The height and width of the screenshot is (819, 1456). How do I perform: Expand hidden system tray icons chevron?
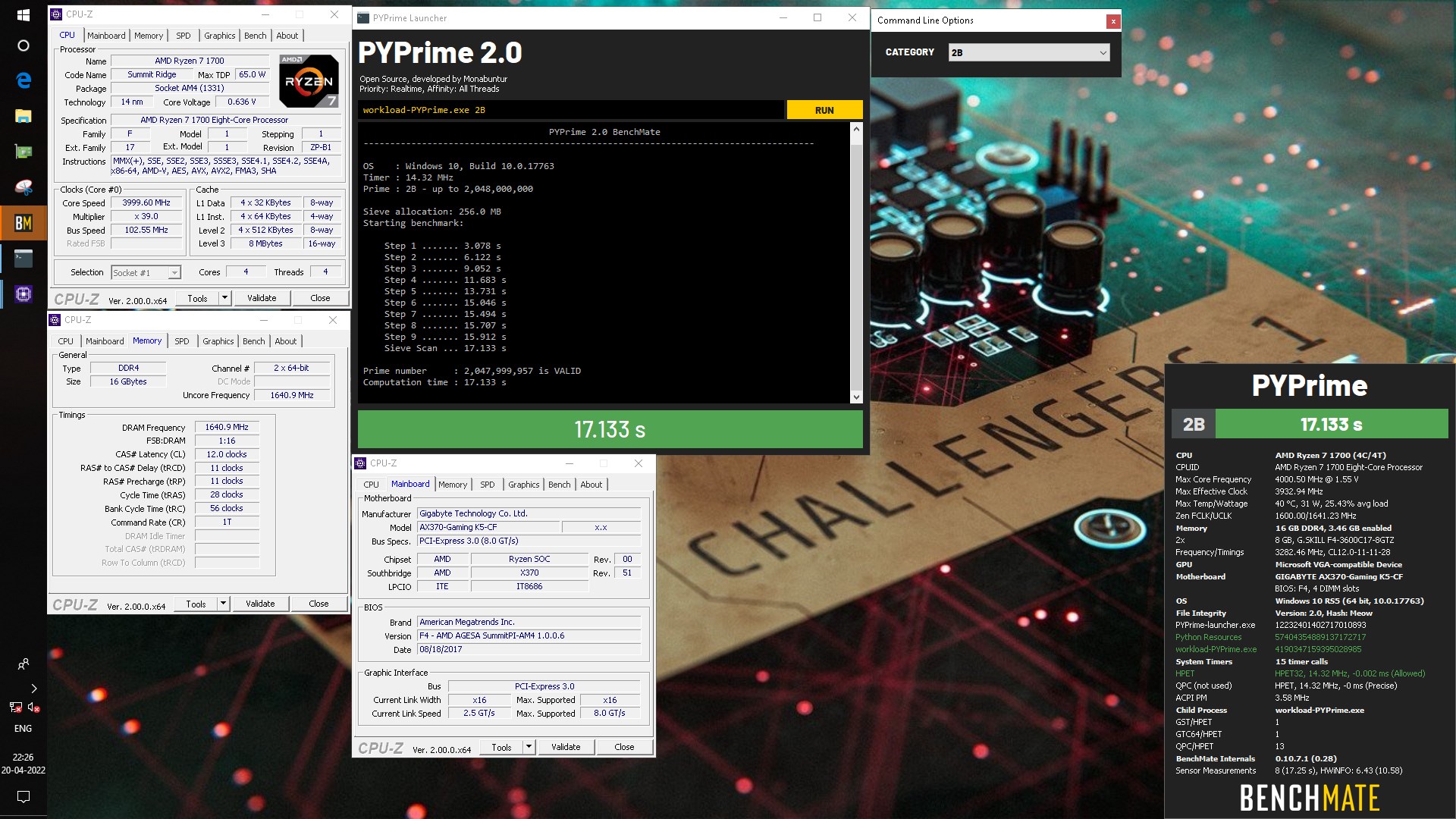(x=33, y=689)
